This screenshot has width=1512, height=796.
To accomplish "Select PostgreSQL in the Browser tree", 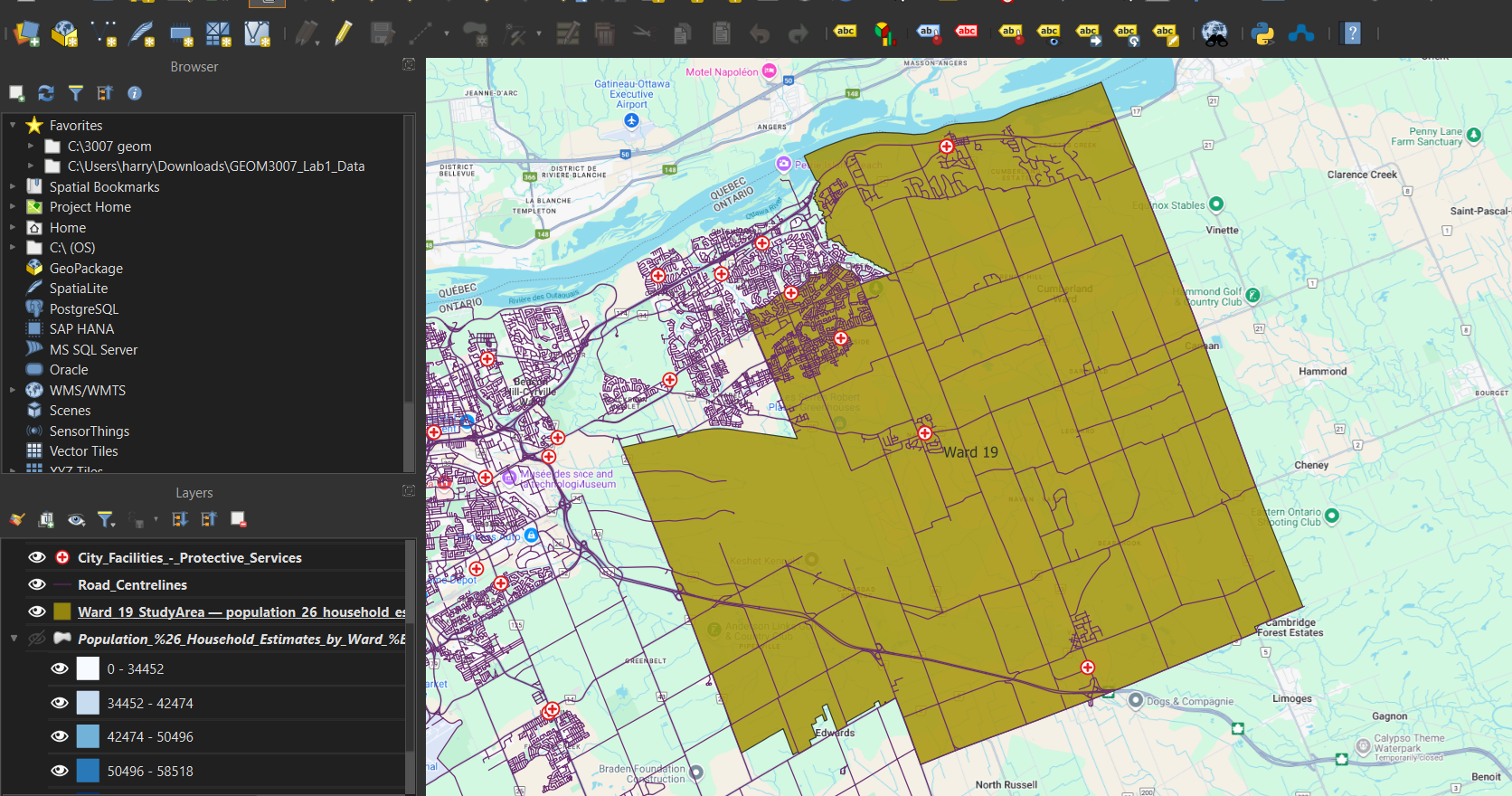I will [83, 308].
